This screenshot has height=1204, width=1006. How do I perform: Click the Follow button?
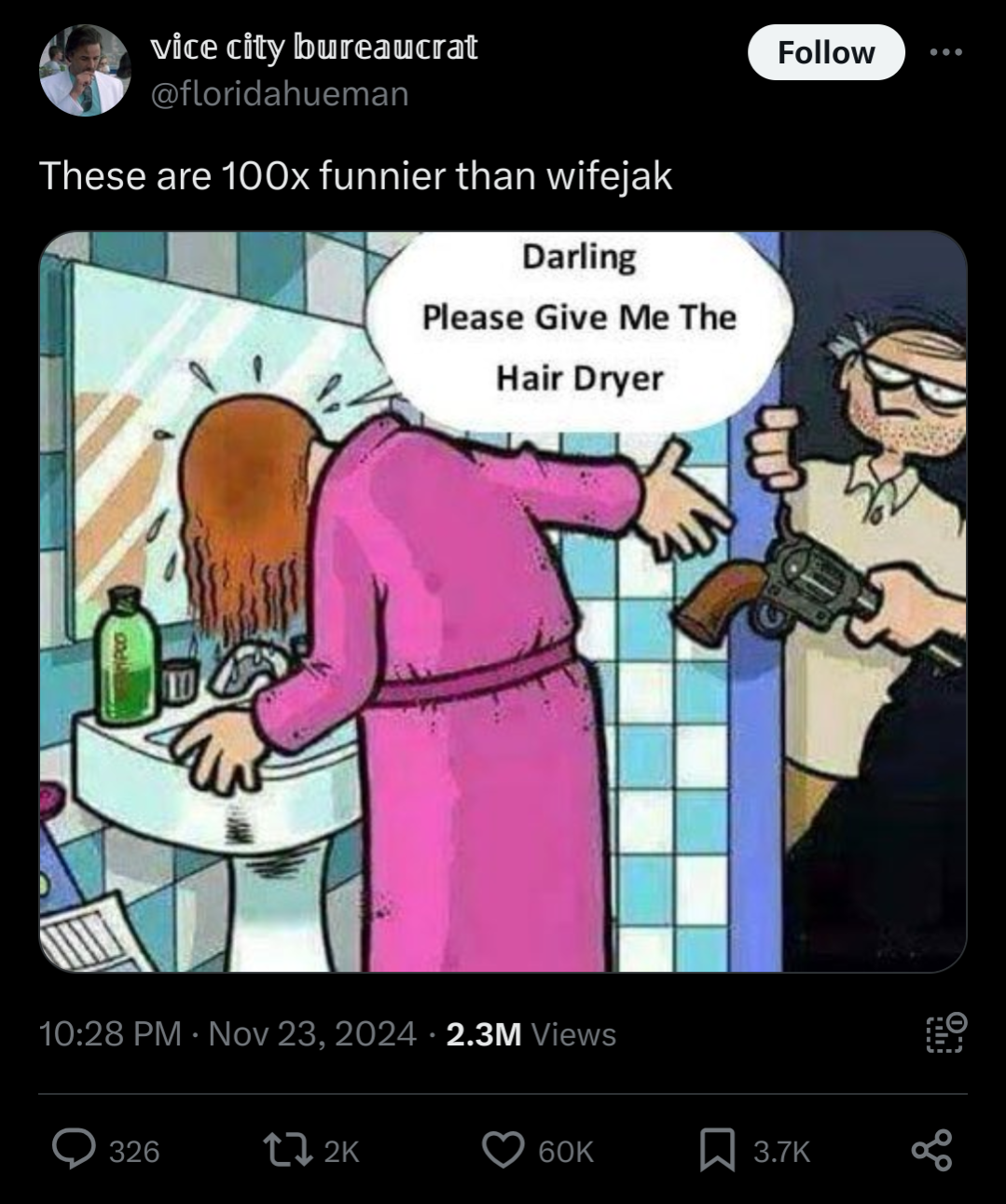(x=826, y=52)
